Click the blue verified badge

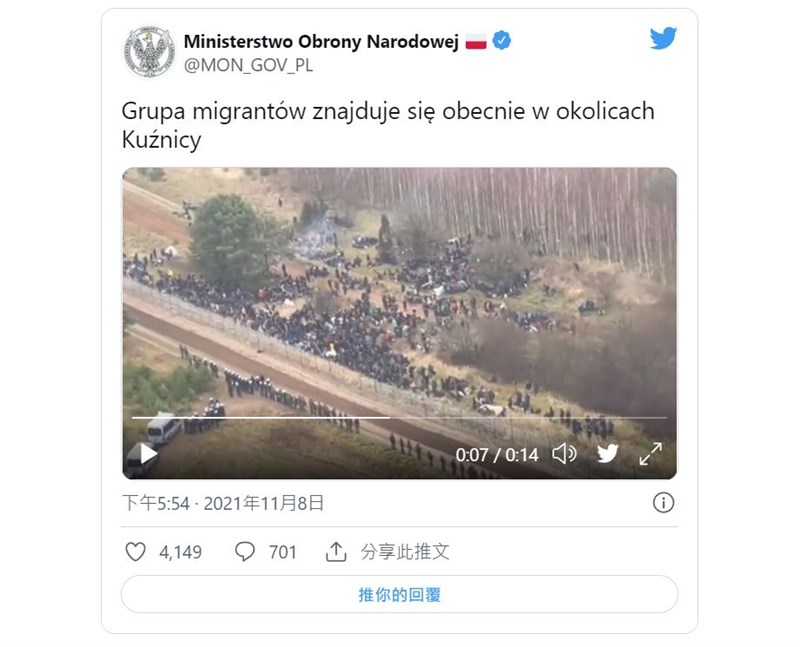click(503, 40)
